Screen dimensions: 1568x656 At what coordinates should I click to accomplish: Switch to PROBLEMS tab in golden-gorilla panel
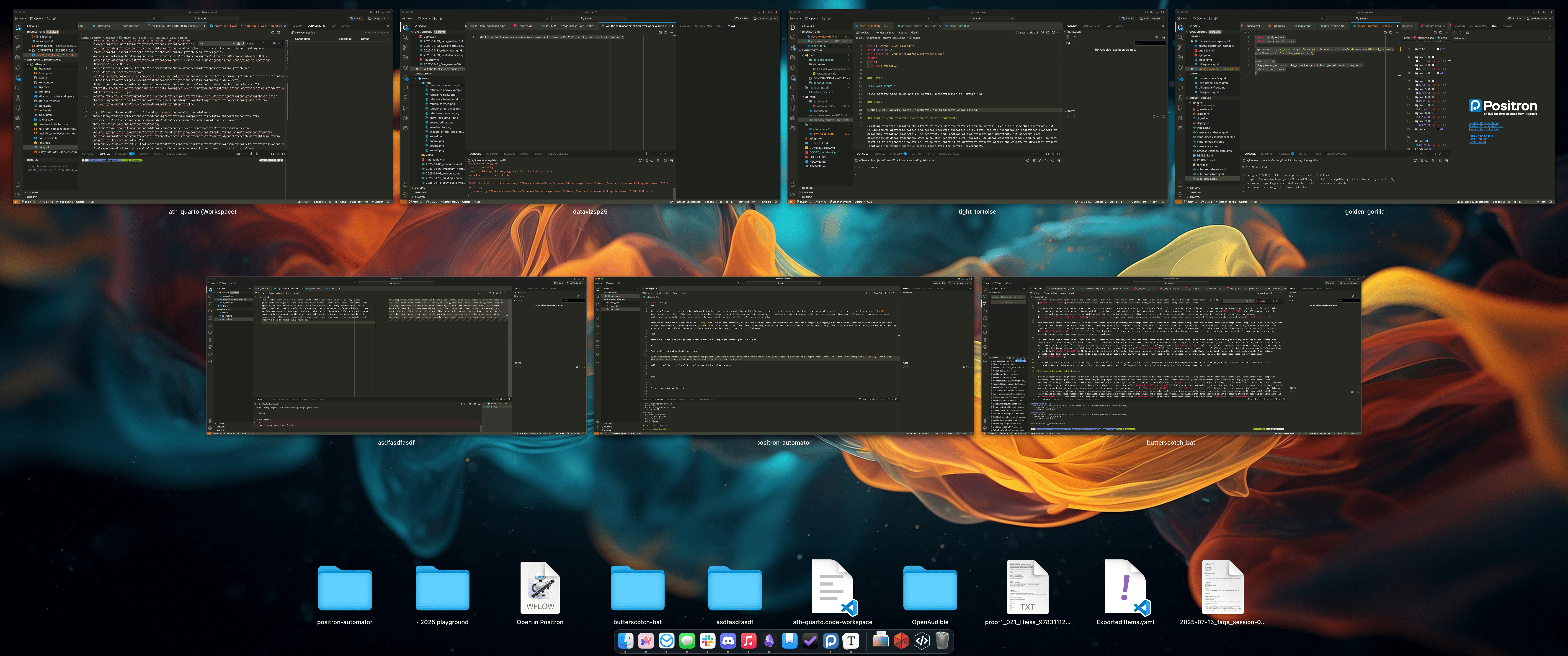coord(1286,154)
